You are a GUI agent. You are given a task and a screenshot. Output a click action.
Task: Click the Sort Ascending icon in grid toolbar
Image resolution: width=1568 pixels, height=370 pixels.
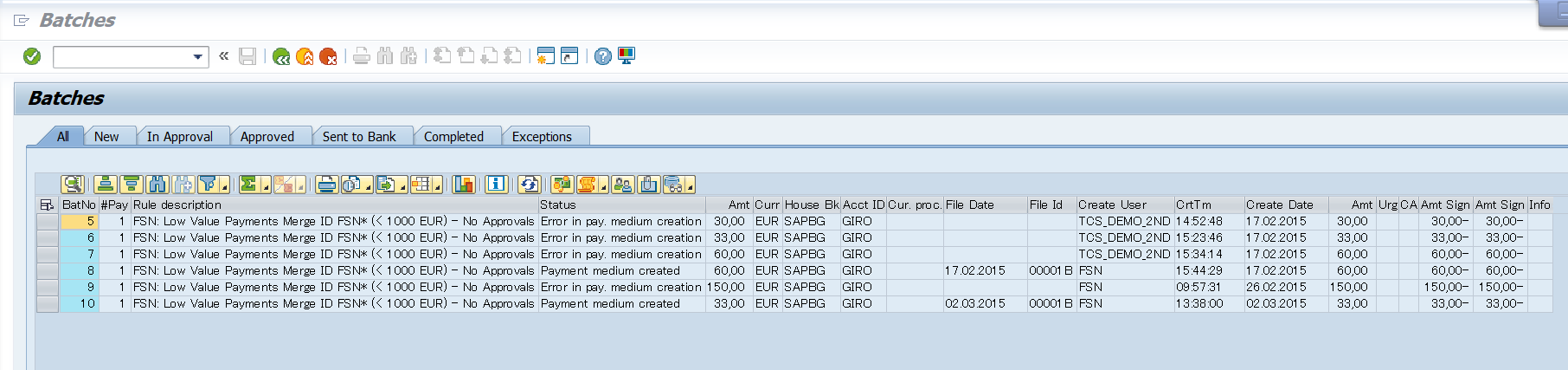pyautogui.click(x=106, y=185)
